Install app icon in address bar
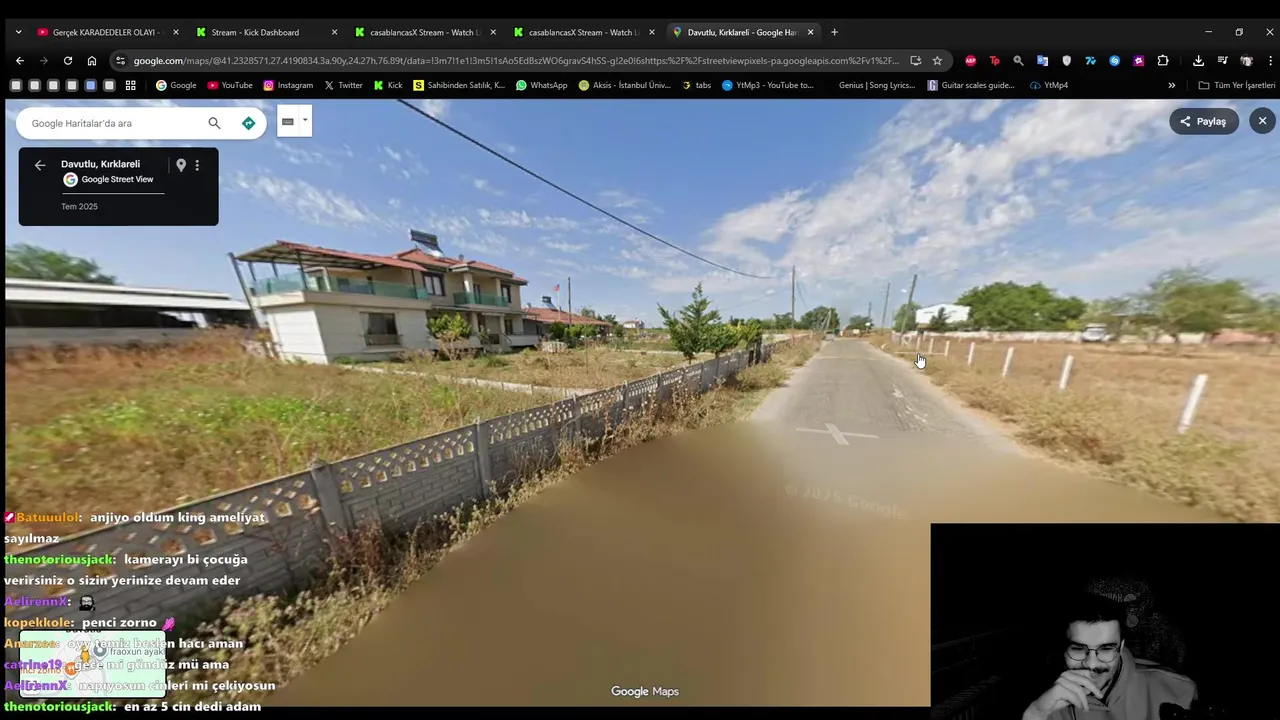The height and width of the screenshot is (720, 1280). [915, 60]
